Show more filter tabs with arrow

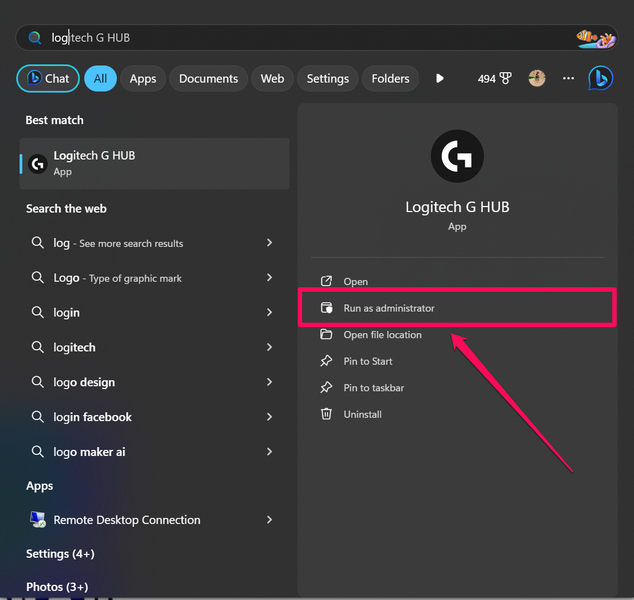pos(439,78)
